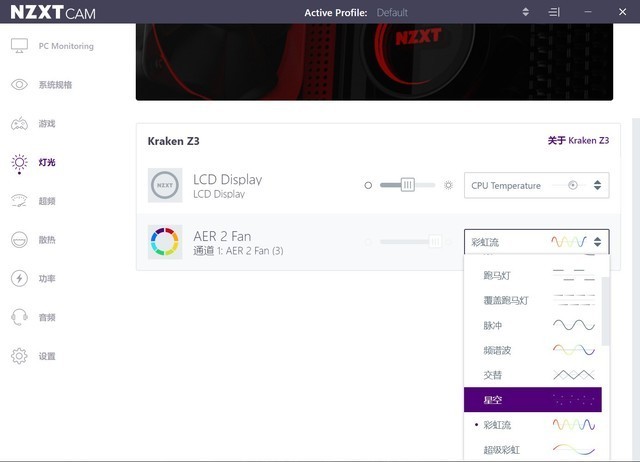The width and height of the screenshot is (640, 462).
Task: Go to 超频 section
Action: [x=47, y=201]
